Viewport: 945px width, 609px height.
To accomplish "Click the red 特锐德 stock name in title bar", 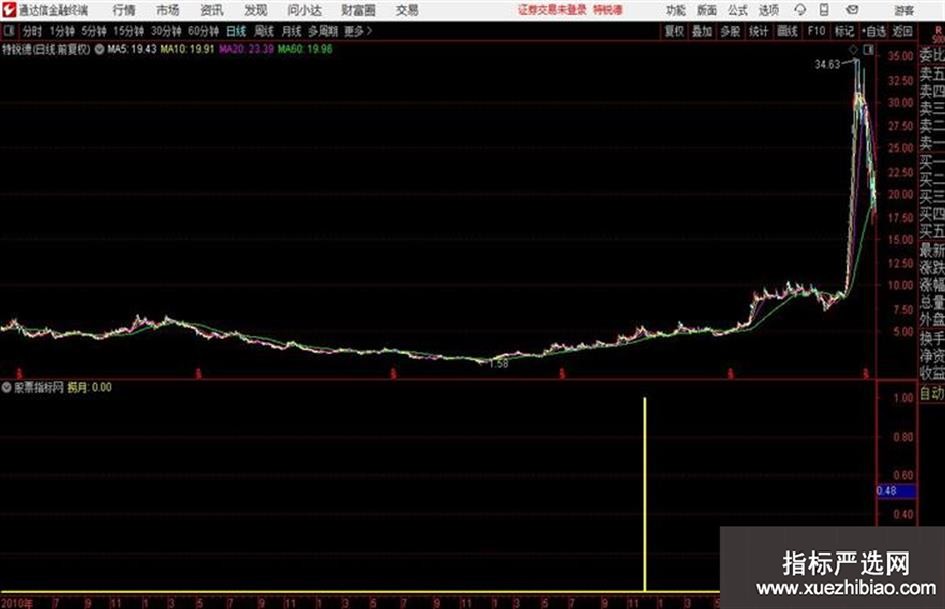I will [608, 10].
